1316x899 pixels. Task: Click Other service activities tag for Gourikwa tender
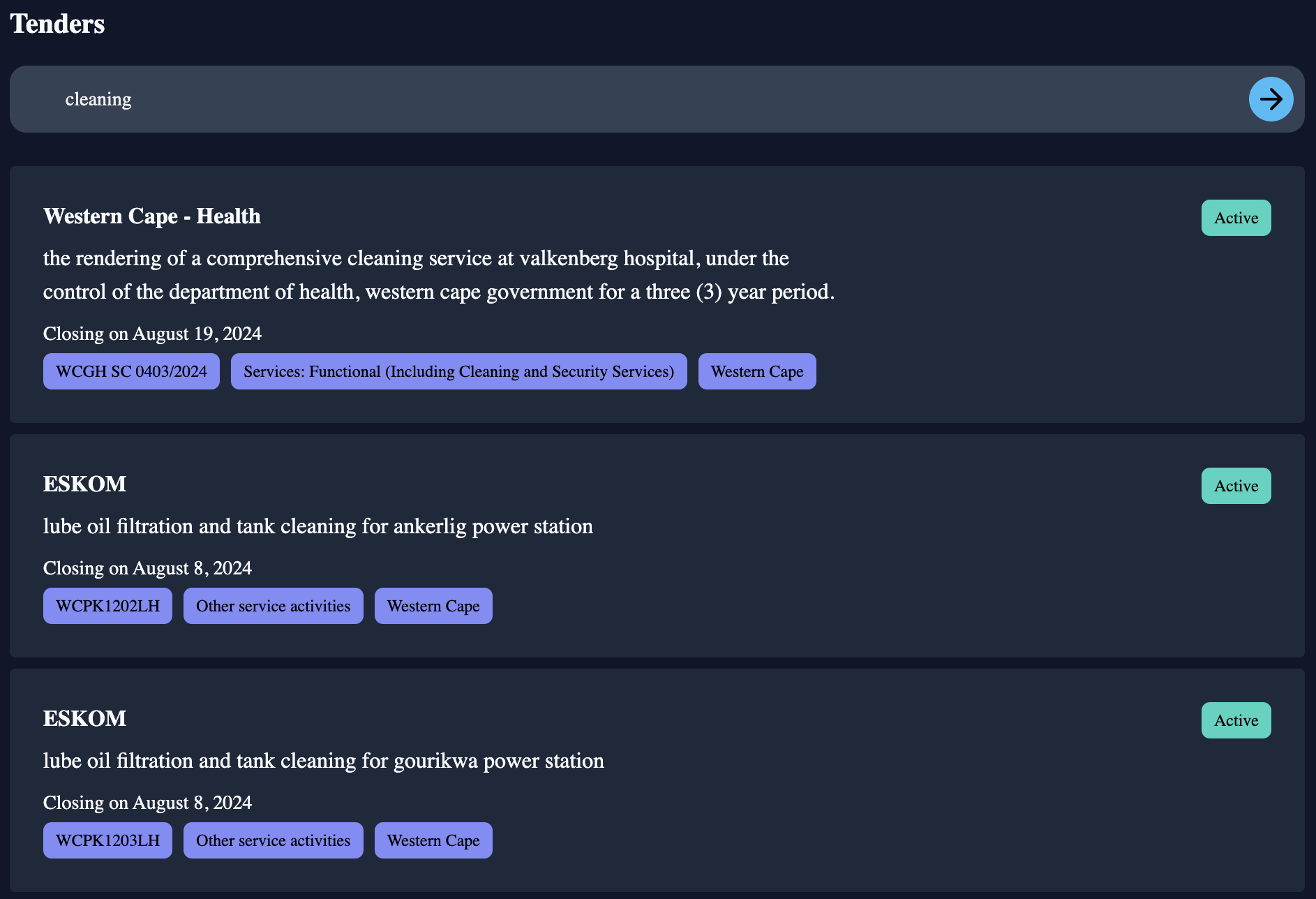[x=273, y=840]
